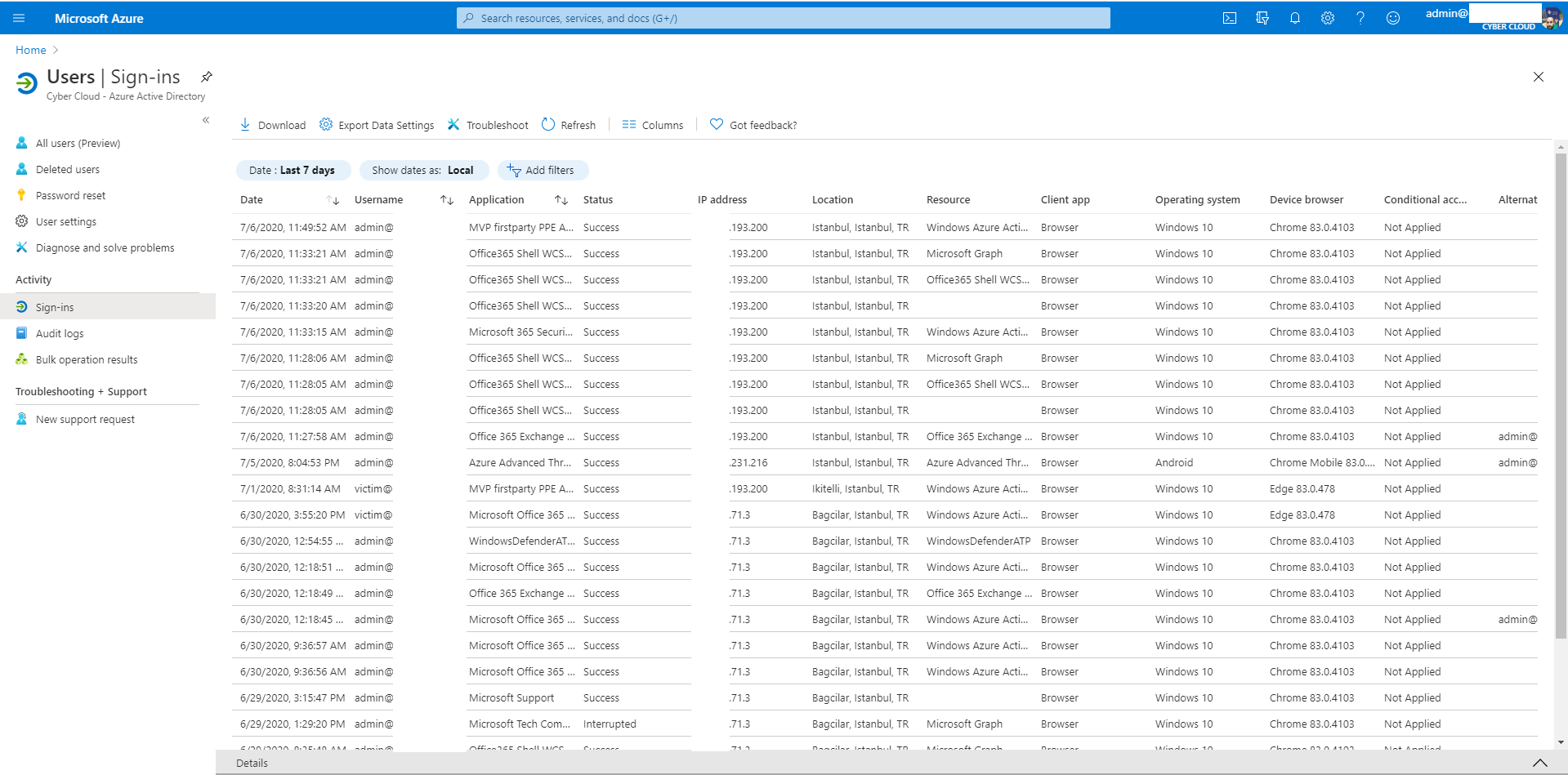Click the Conditional access column header

tap(1426, 200)
